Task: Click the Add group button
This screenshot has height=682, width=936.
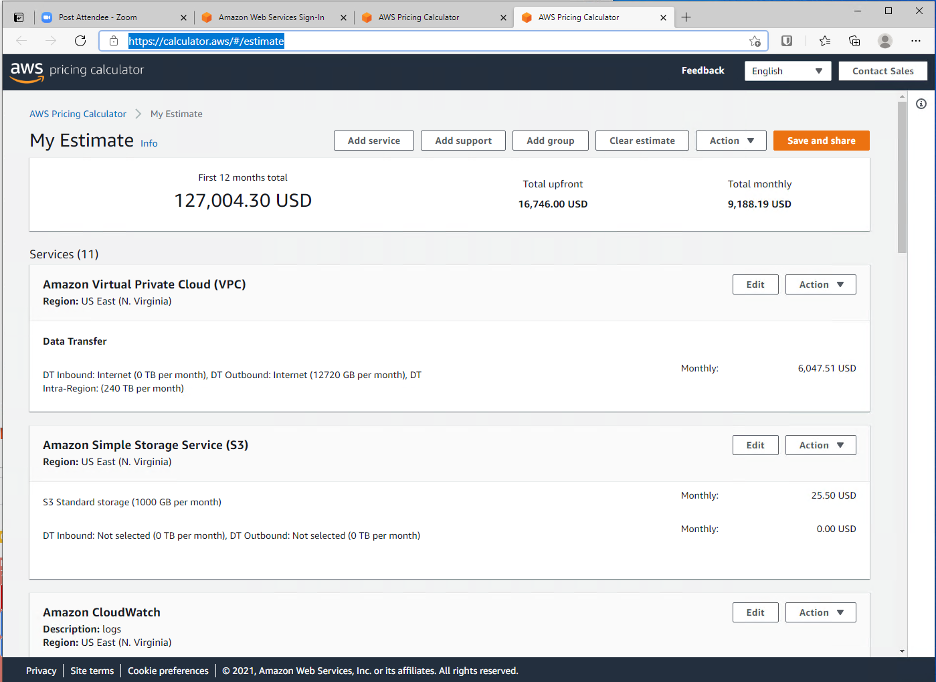Action: tap(550, 141)
